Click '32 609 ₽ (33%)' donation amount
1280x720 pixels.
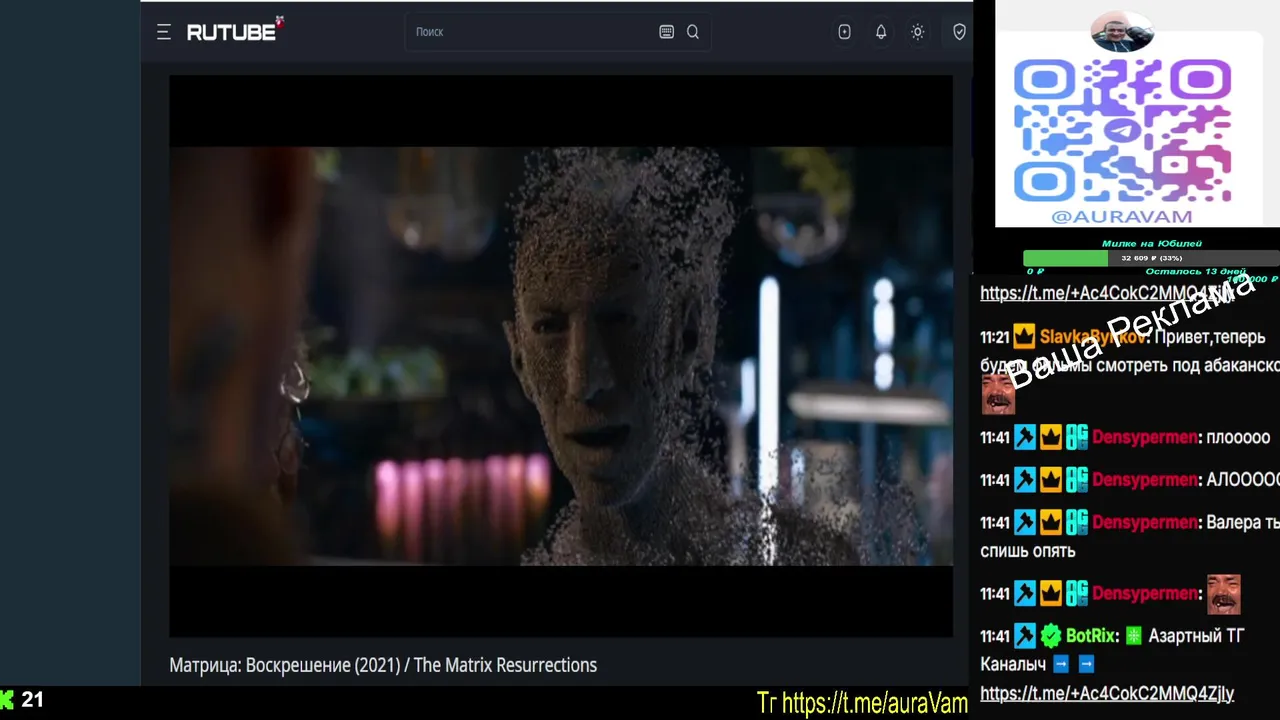pos(1151,258)
